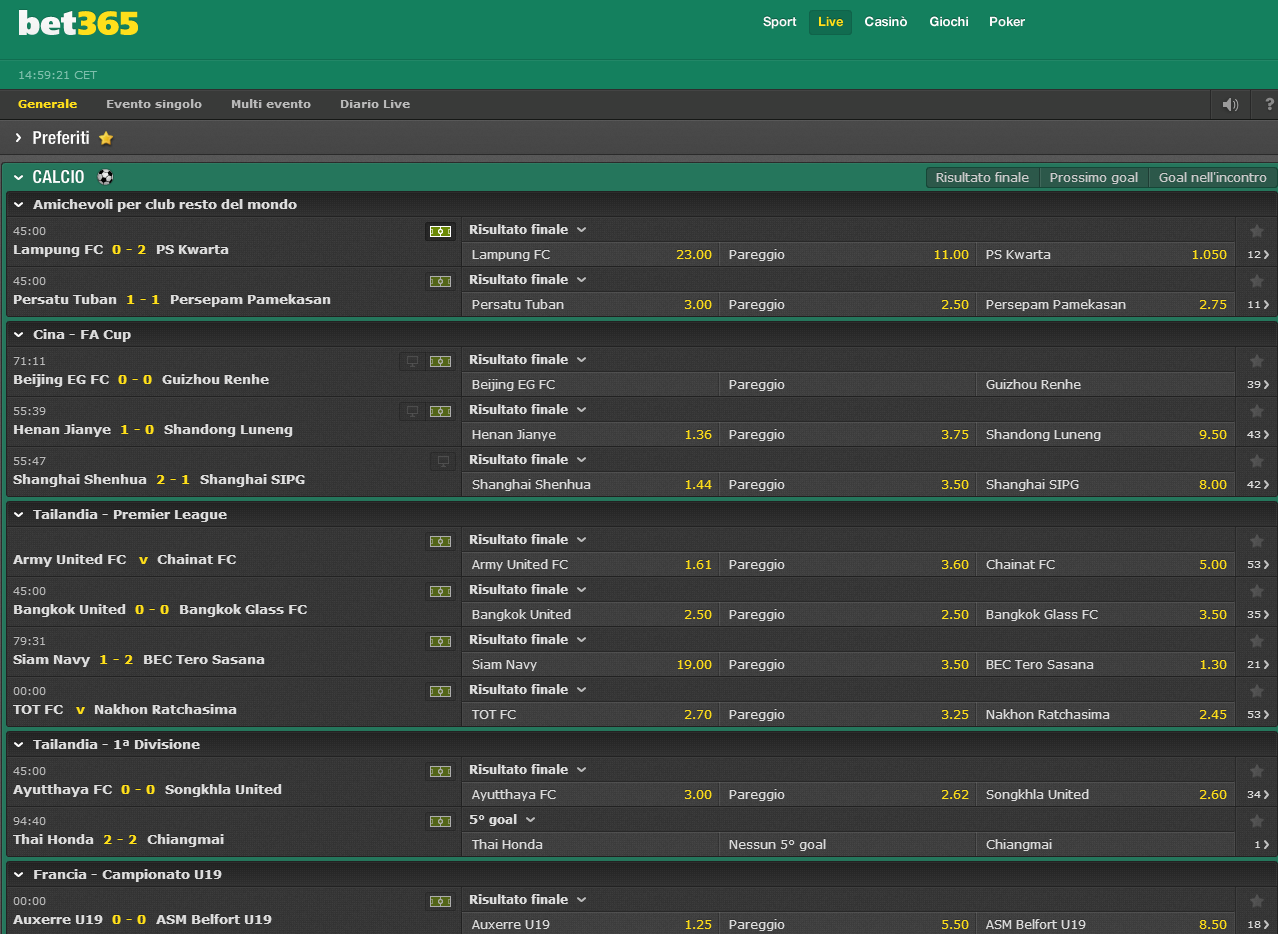The height and width of the screenshot is (934, 1278).
Task: Click the monitor icon beside Beijing EG FC
Action: point(412,361)
